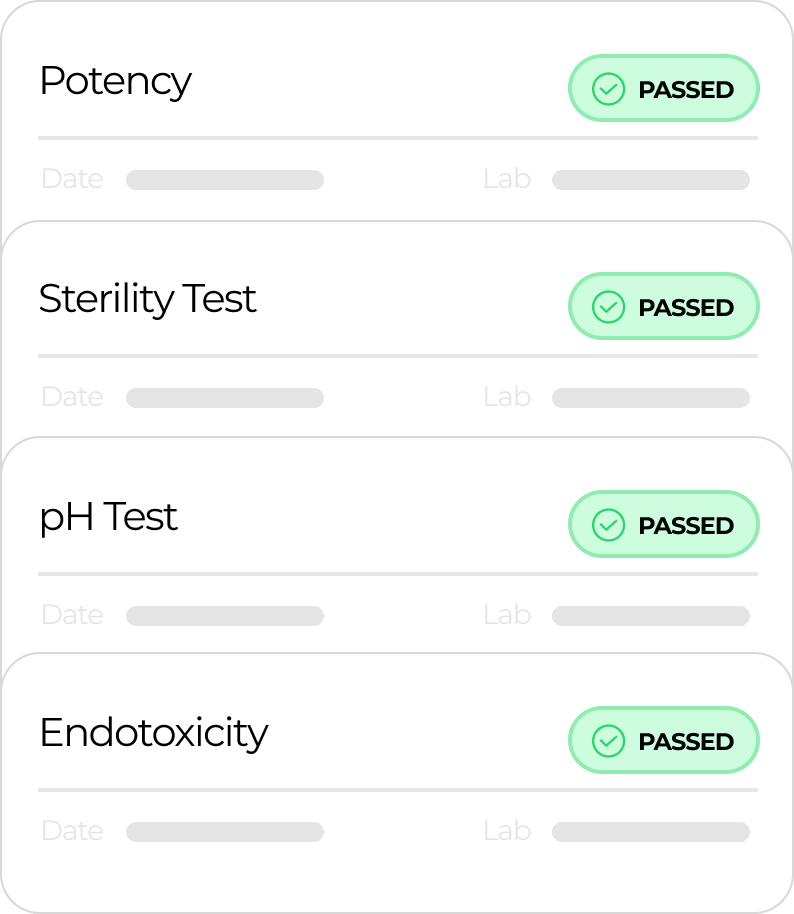This screenshot has width=794, height=914.
Task: Select the Sterility Test PASSED badge
Action: point(663,307)
